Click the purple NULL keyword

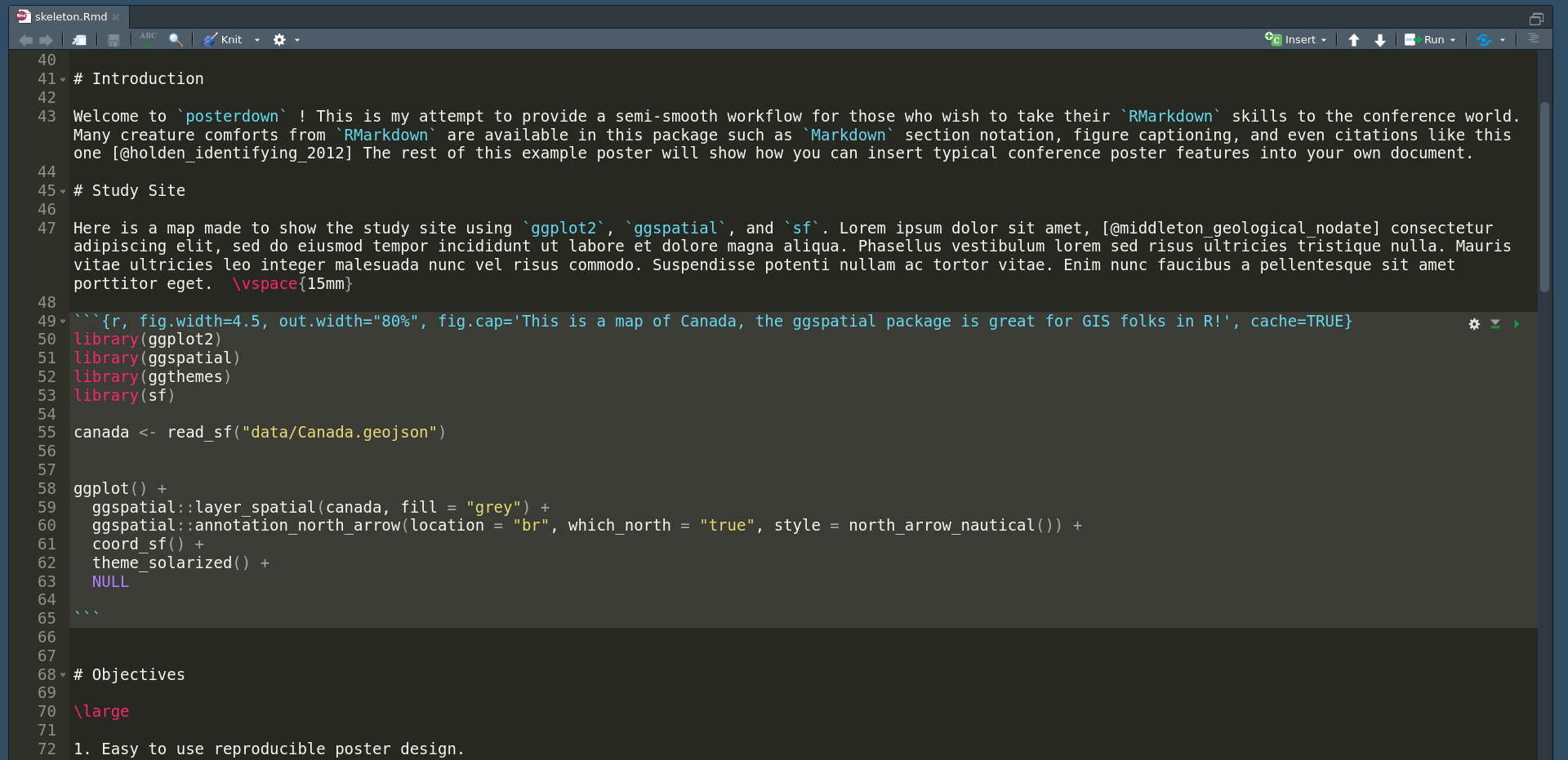tap(110, 582)
